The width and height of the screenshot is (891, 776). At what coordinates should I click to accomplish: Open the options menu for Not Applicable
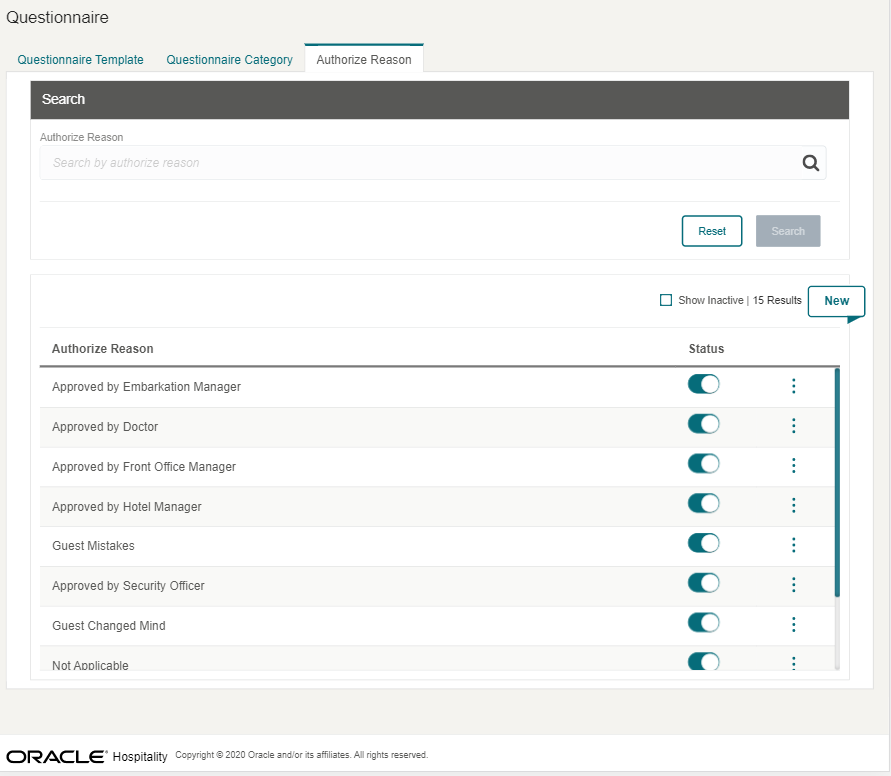793,663
